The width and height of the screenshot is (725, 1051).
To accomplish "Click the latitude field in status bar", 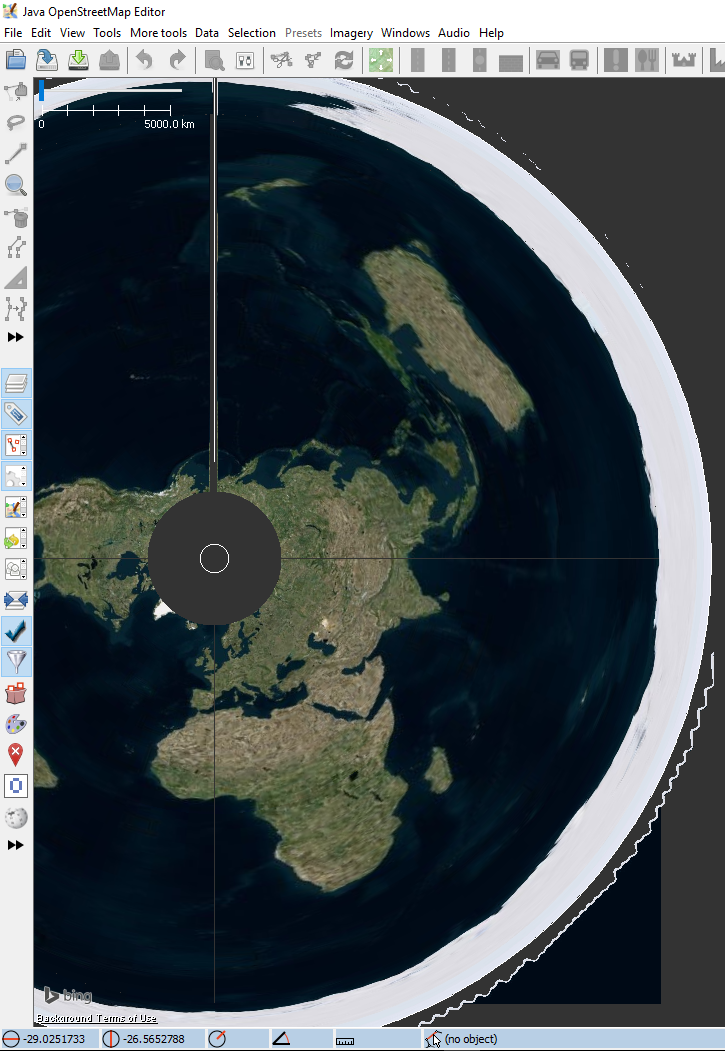I will point(52,1039).
